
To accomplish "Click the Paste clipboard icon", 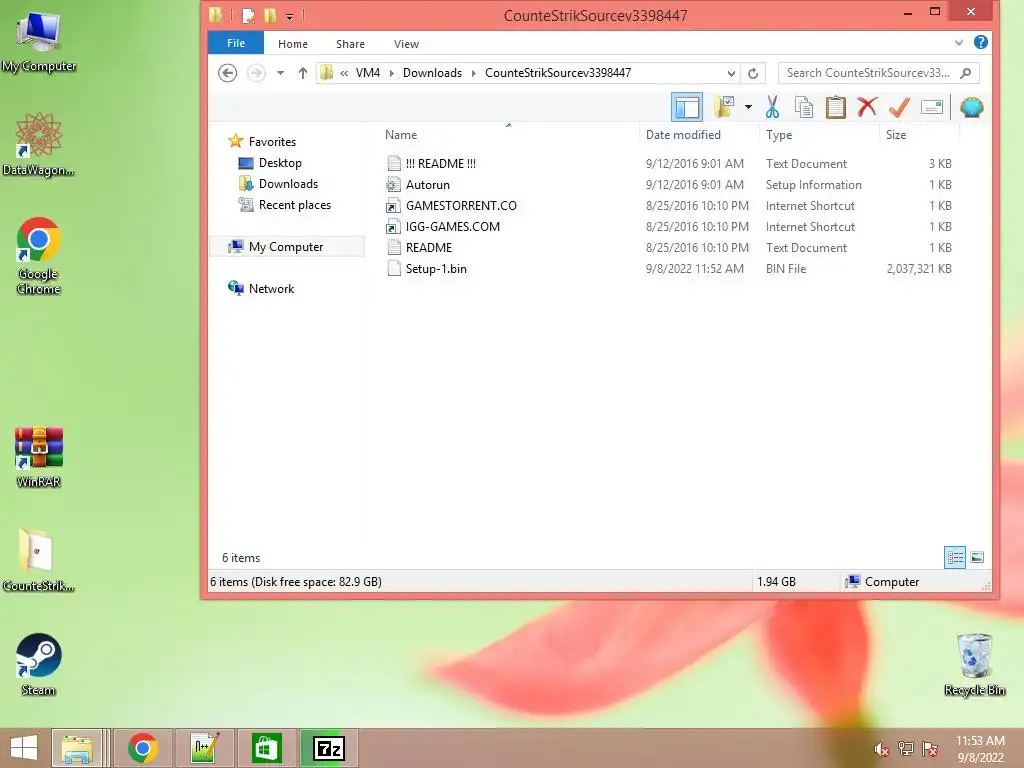I will (x=835, y=107).
